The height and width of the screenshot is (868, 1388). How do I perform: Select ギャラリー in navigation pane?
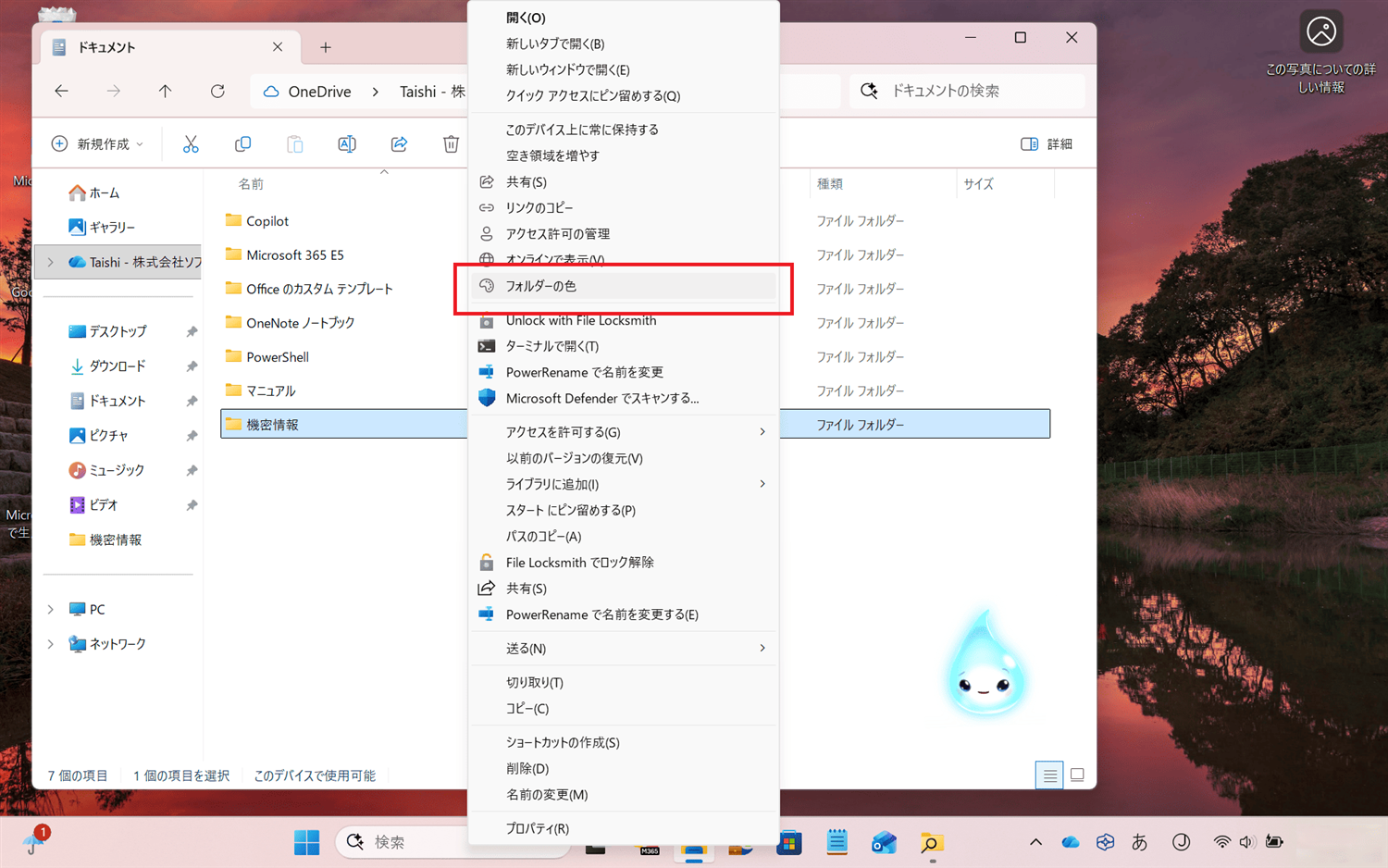pyautogui.click(x=102, y=227)
